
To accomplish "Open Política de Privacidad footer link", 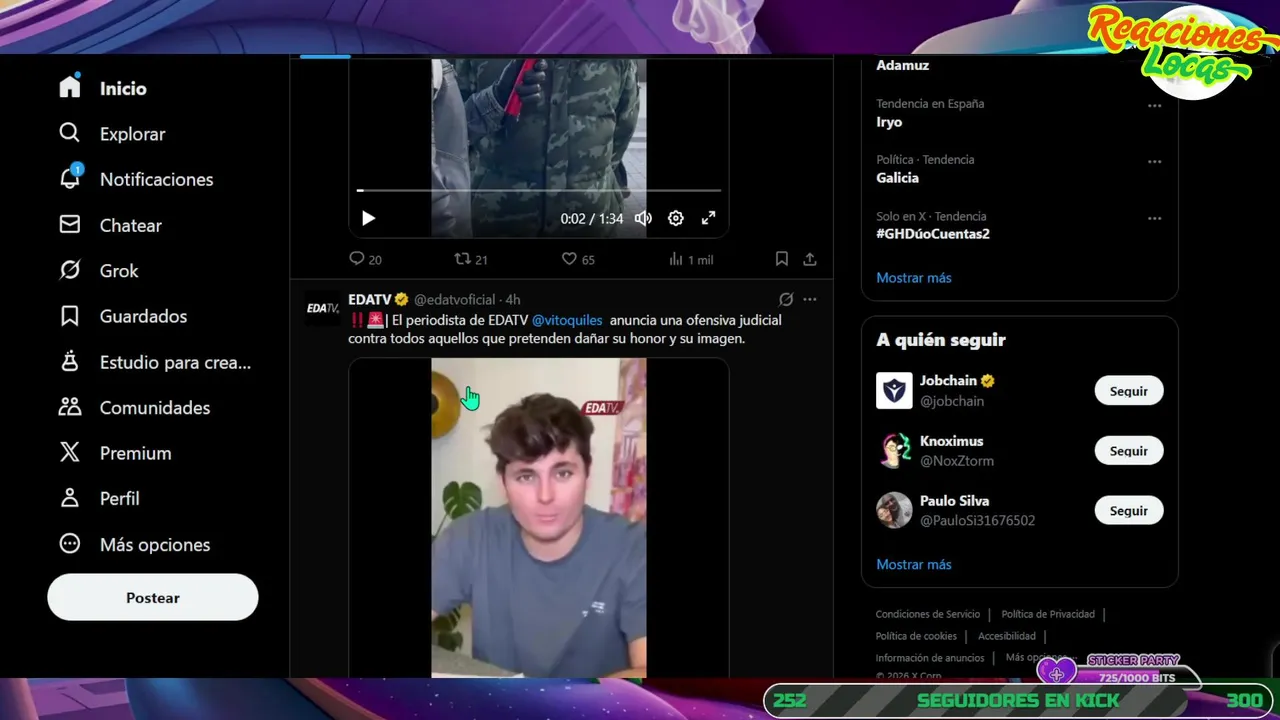I will coord(1048,614).
